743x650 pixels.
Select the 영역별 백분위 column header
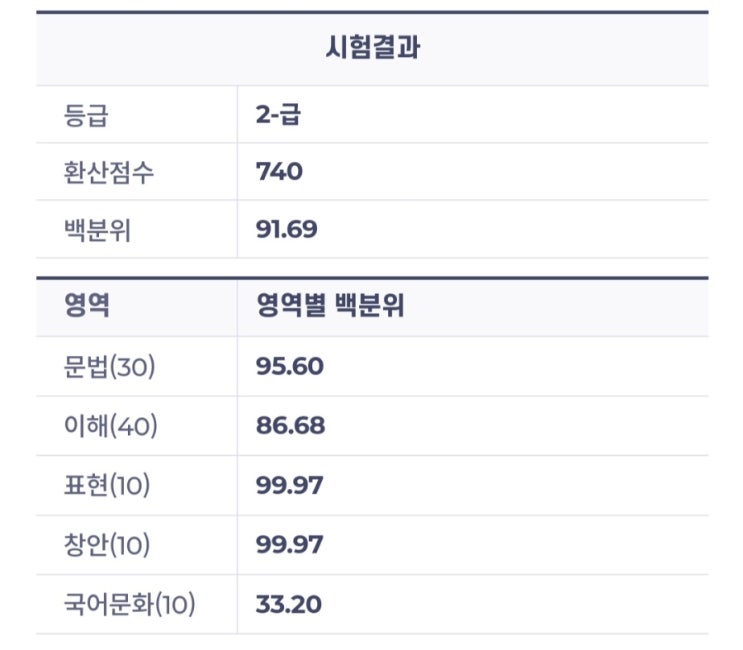[x=329, y=307]
